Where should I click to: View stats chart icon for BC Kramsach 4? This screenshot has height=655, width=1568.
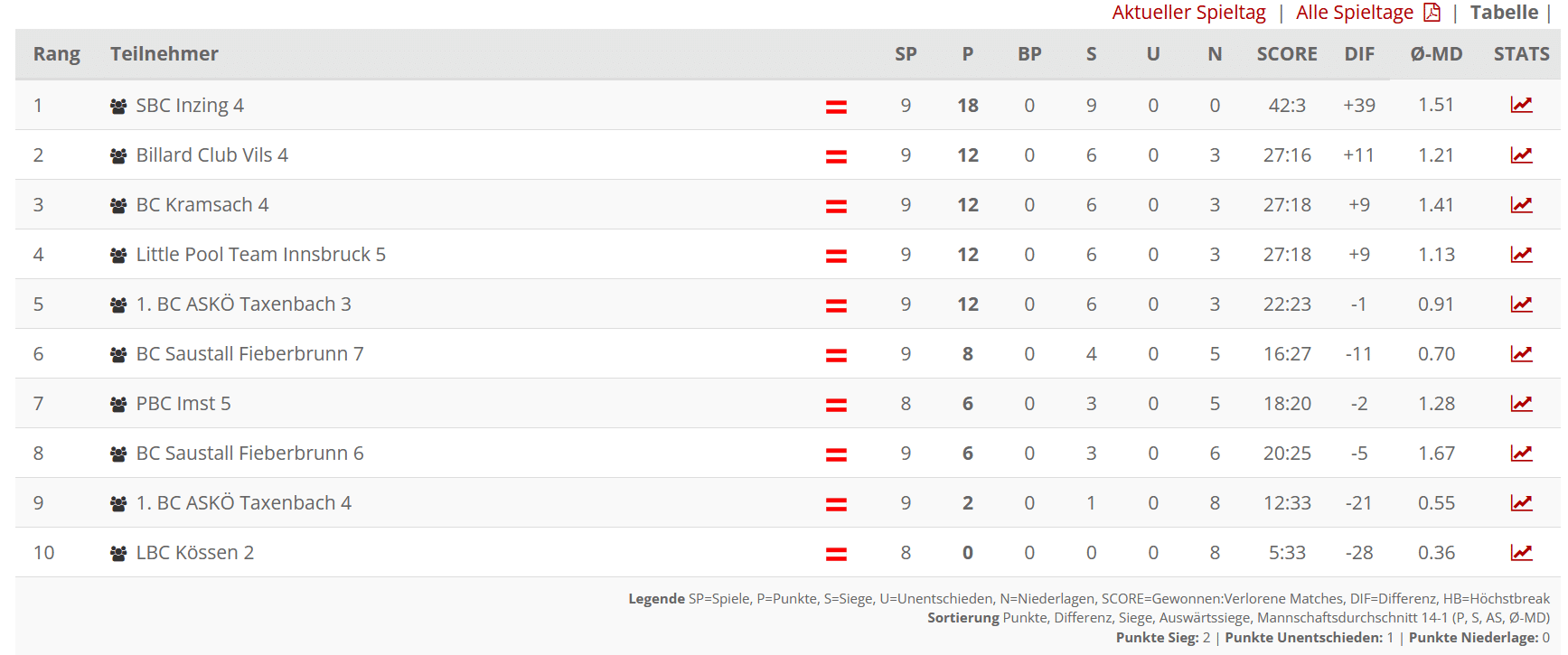point(1521,204)
